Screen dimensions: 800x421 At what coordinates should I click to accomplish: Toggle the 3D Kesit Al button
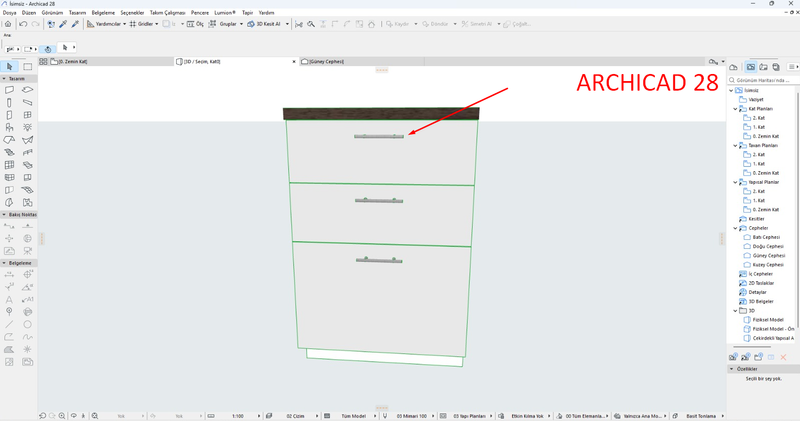point(264,24)
